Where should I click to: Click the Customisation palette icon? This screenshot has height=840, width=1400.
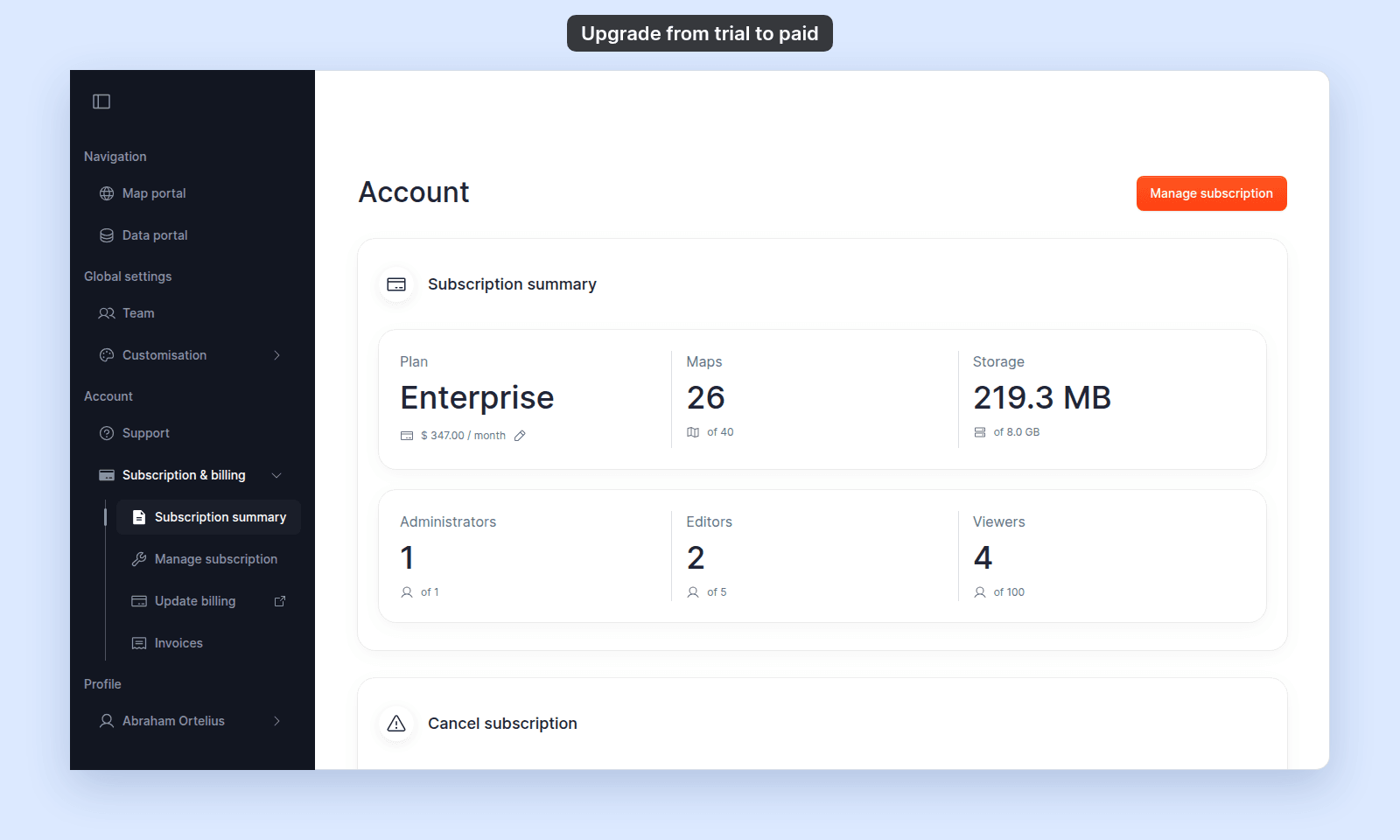click(107, 355)
